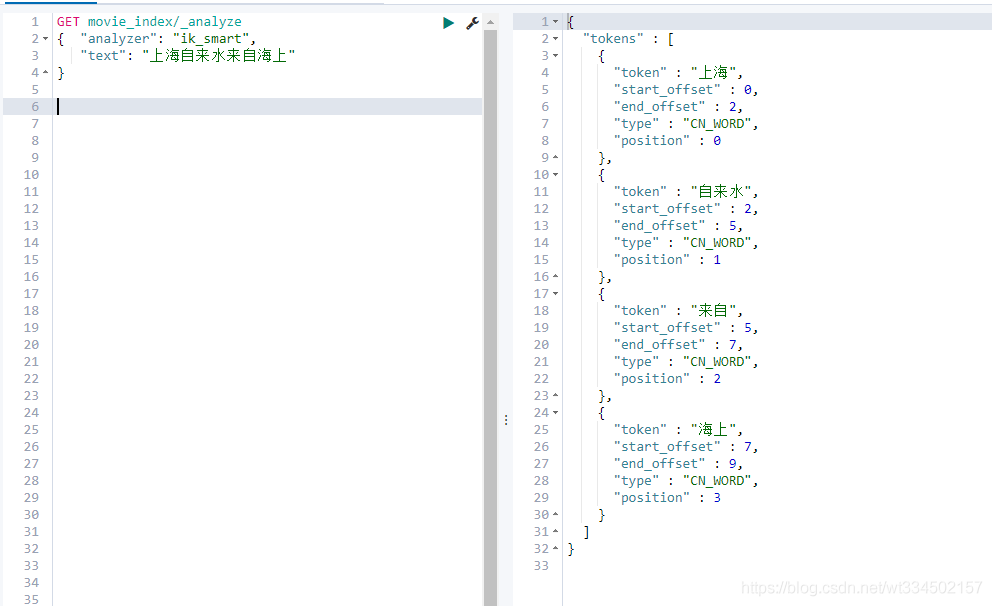Toggle fold marker at response line 9

[555, 158]
